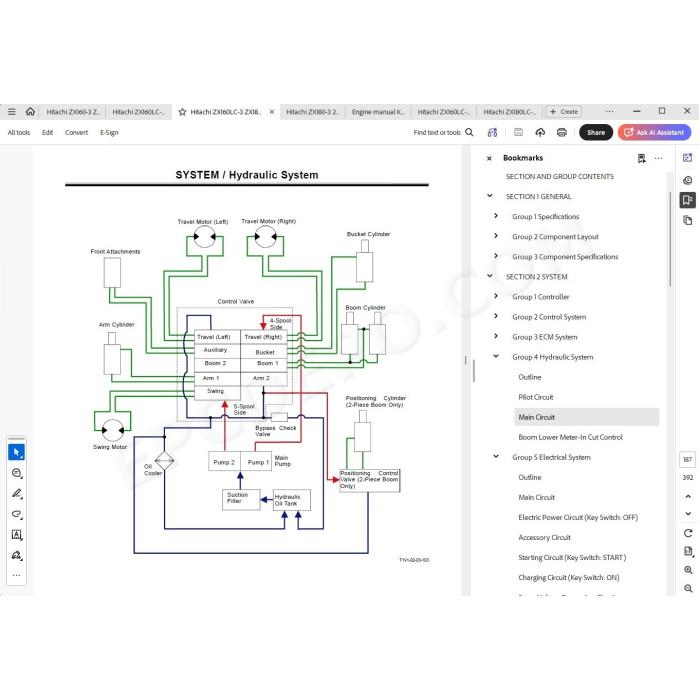This screenshot has width=700, height=700.
Task: Select the highlighter pen tool
Action: (17, 493)
